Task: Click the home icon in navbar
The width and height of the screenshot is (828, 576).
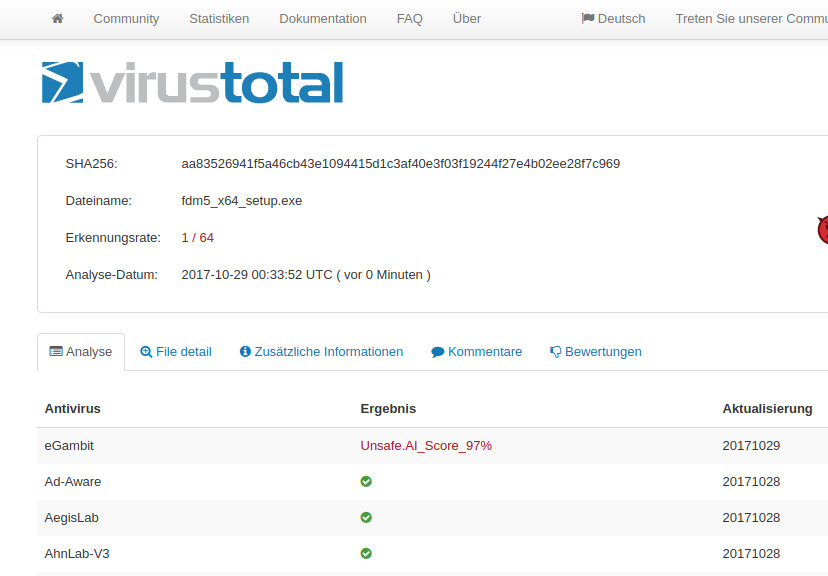Action: 58,18
